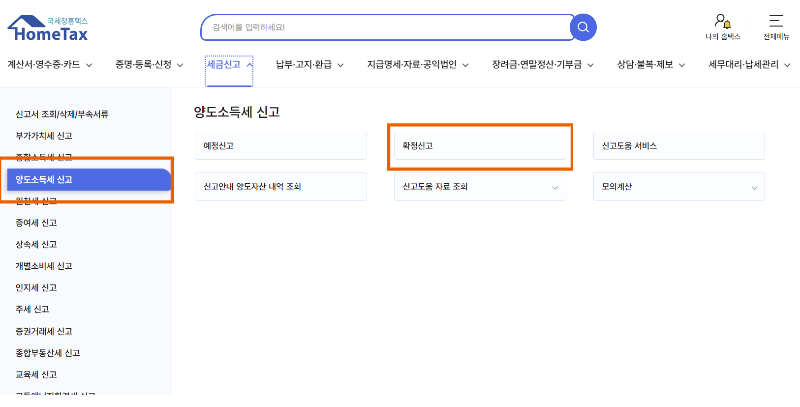Open 증여세 신고 in sidebar
The image size is (800, 407).
coord(36,223)
